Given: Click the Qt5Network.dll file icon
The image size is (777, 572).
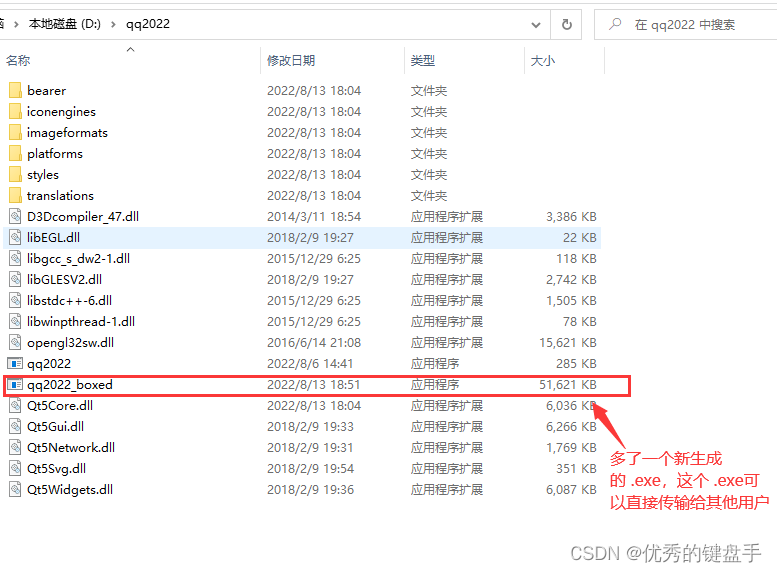Looking at the screenshot, I should [15, 448].
